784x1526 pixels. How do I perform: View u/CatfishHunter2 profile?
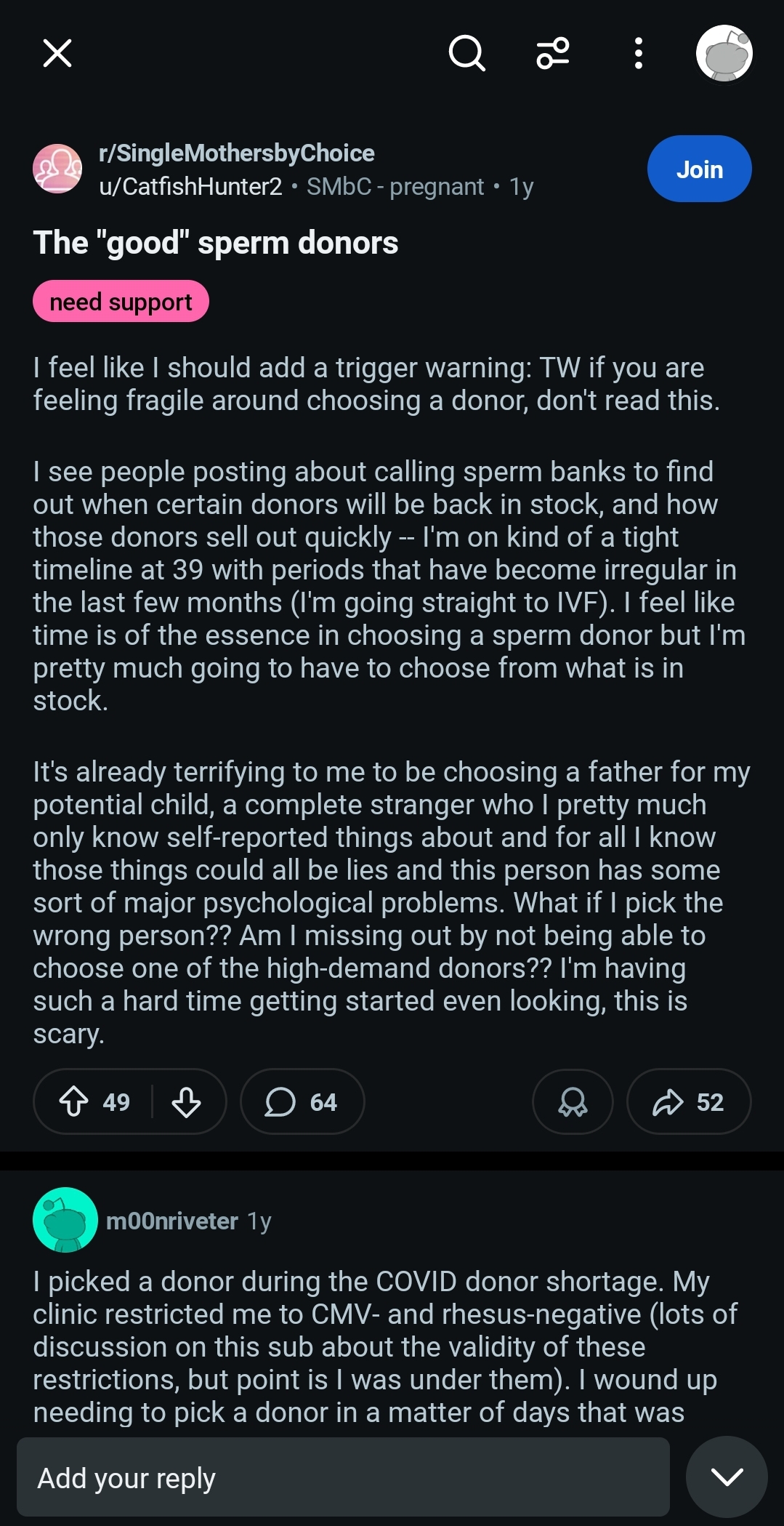point(190,187)
